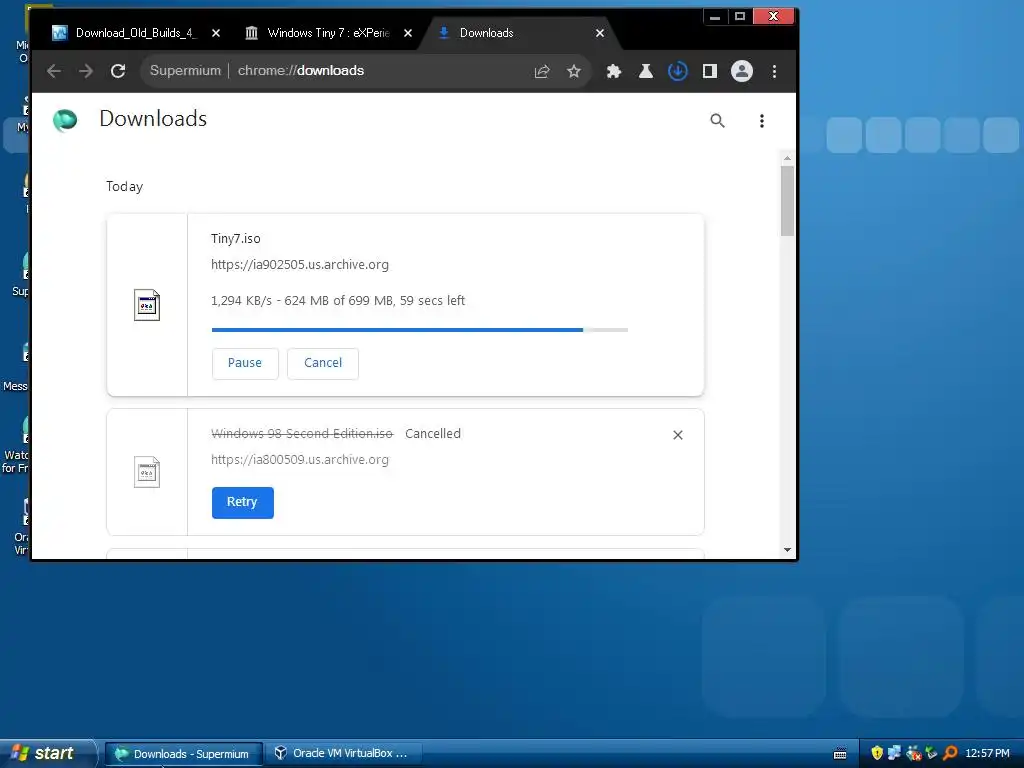Click the Cancelled status label

433,434
